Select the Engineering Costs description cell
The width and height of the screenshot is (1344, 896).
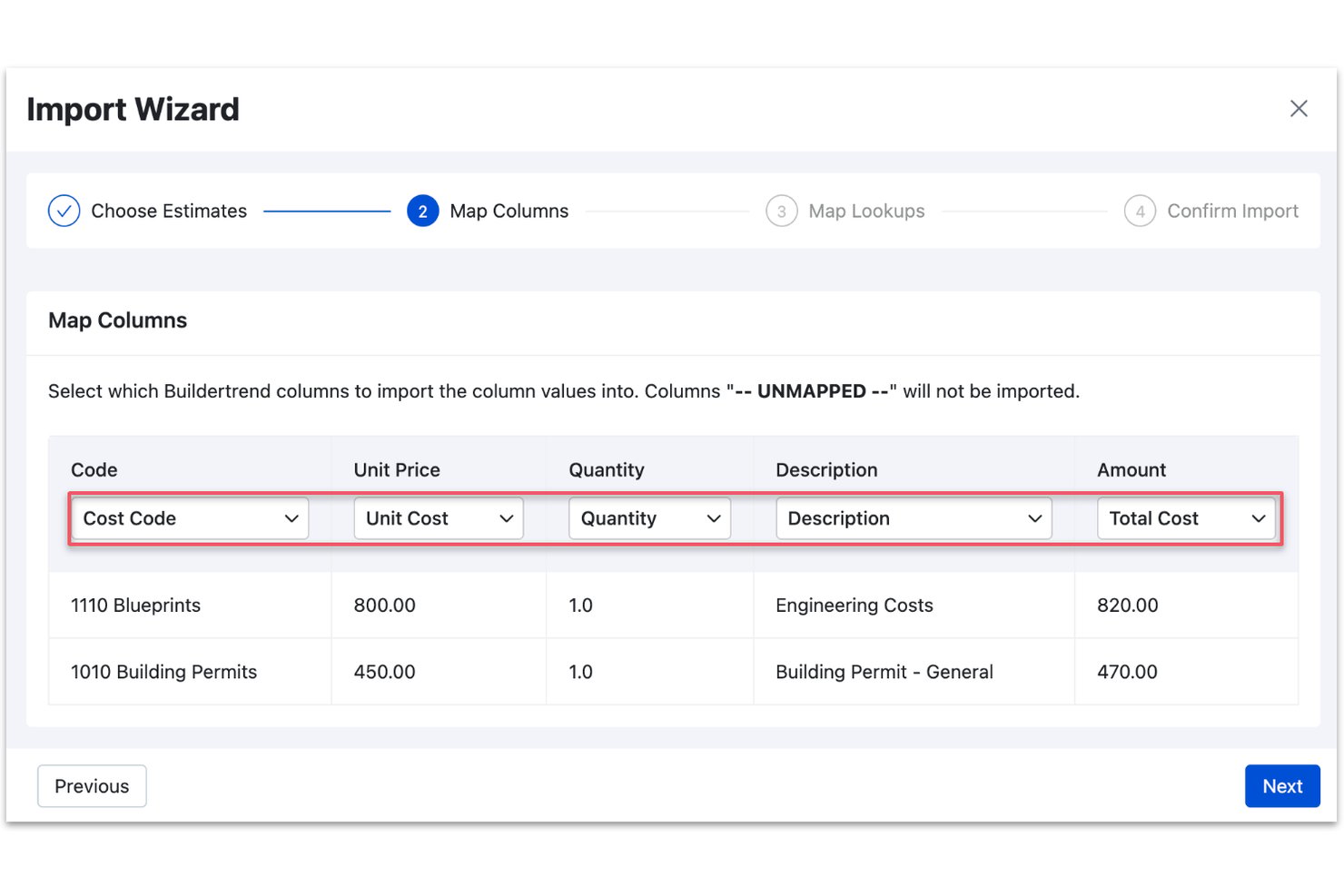(914, 606)
